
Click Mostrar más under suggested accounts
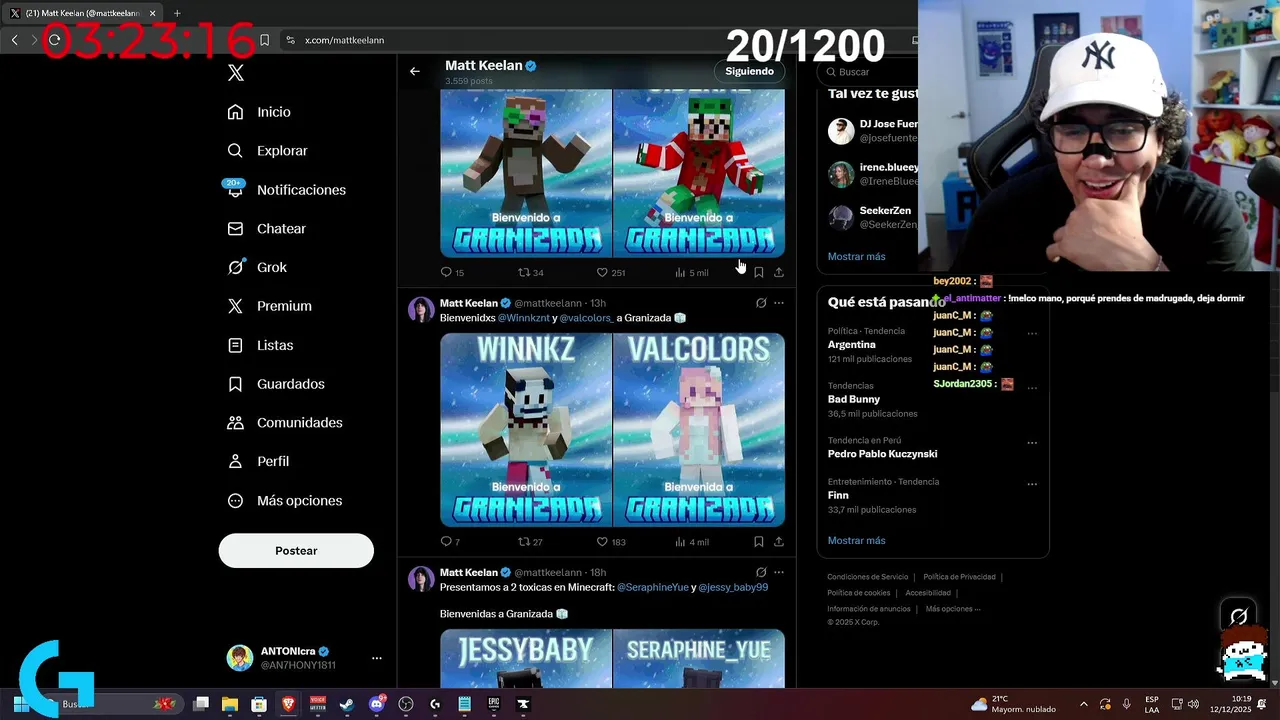click(856, 257)
